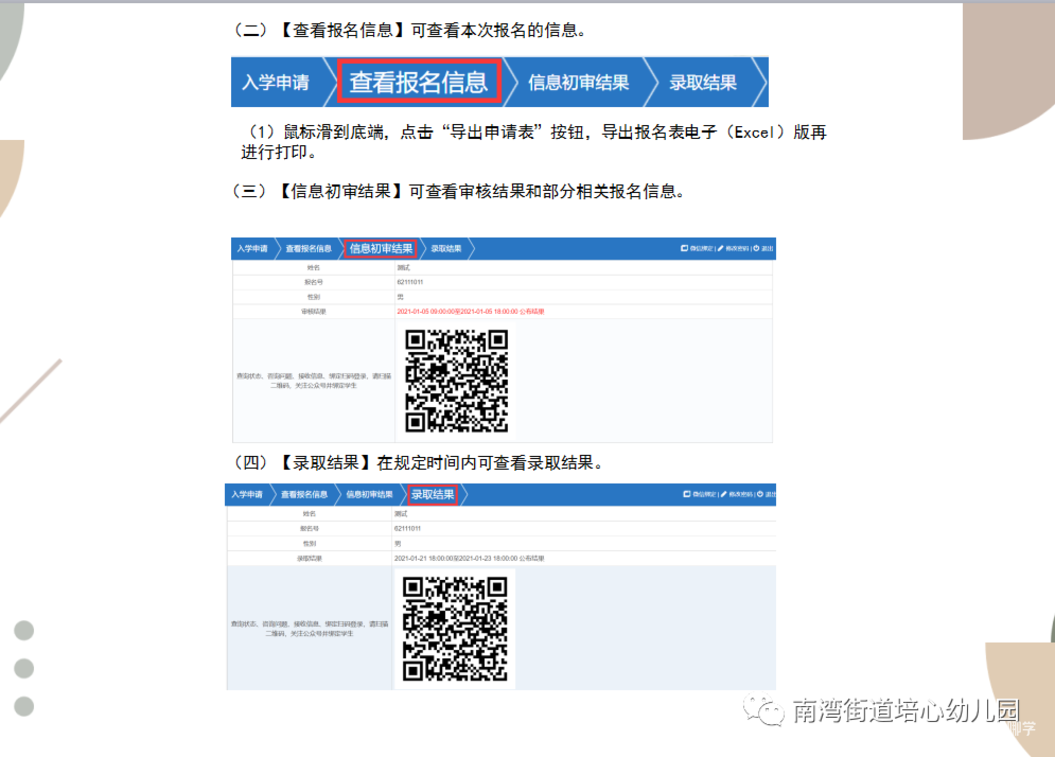Viewport: 1055px width, 757px height.
Task: Click pencil change-password icon in bottom 录取结果 panel
Action: point(724,494)
